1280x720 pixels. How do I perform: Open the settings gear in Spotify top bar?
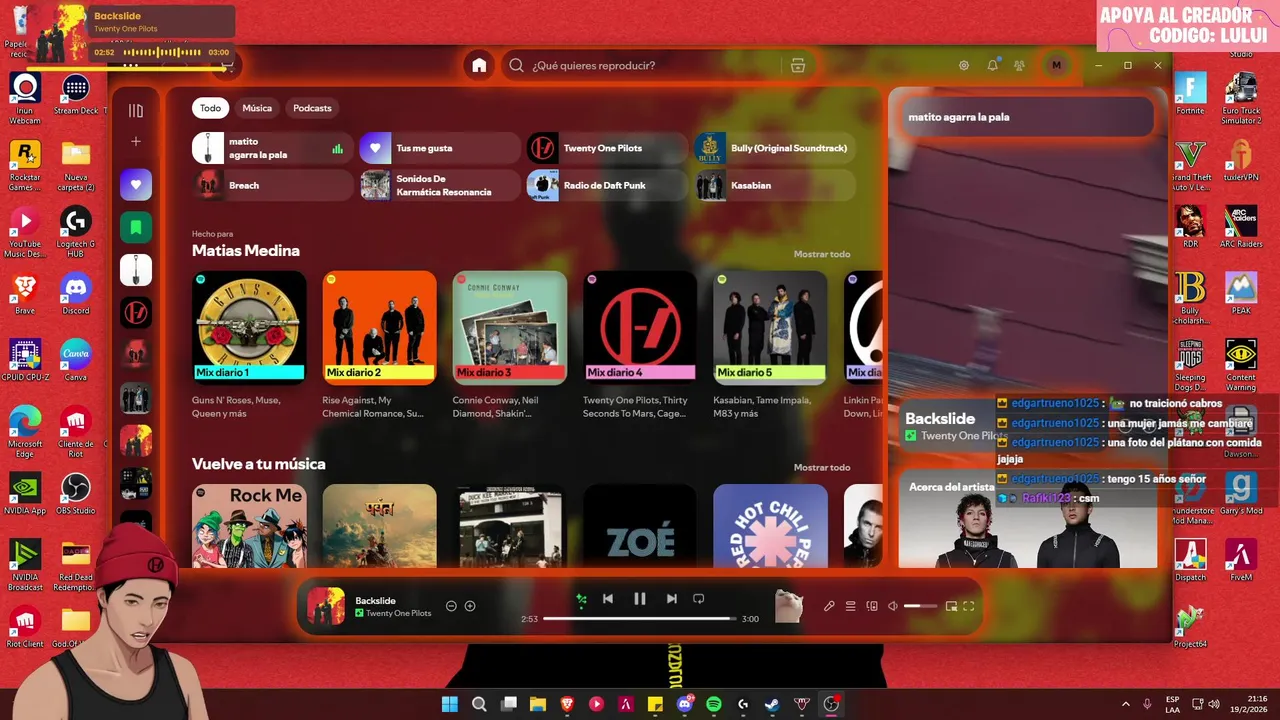pyautogui.click(x=964, y=65)
